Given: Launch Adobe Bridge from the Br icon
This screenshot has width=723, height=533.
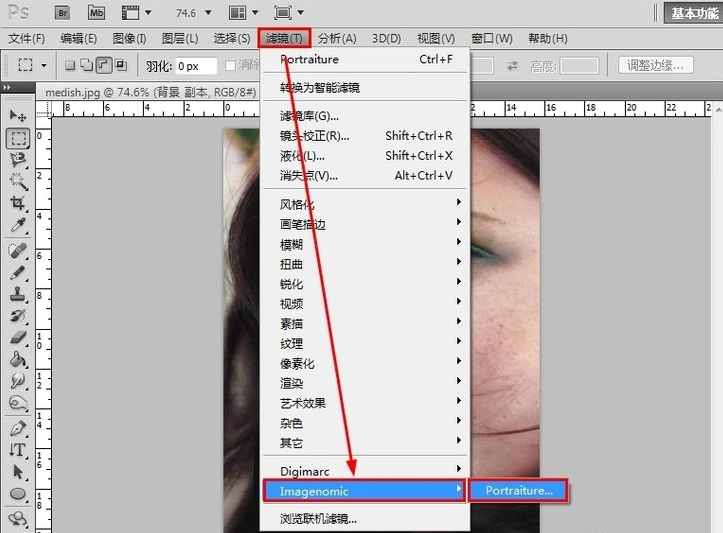Looking at the screenshot, I should (62, 12).
